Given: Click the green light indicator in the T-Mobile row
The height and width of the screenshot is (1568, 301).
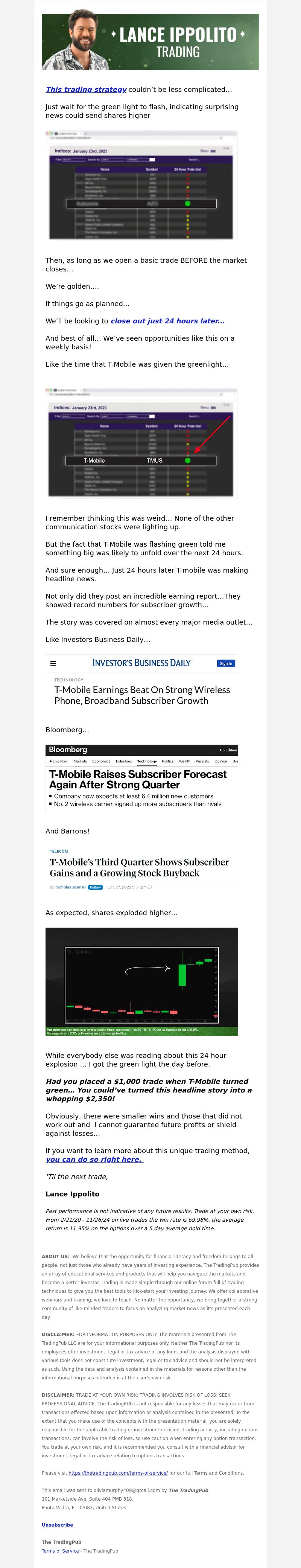Looking at the screenshot, I should pyautogui.click(x=187, y=461).
